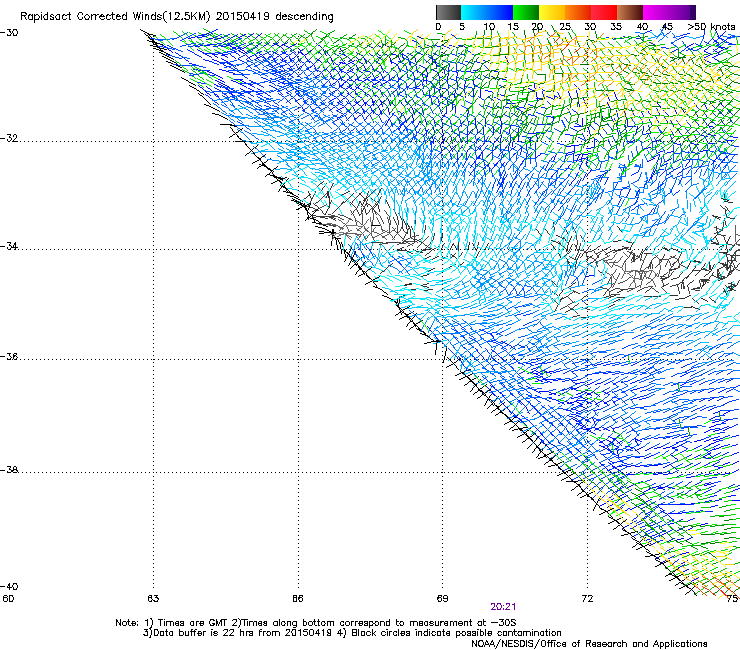Click the '60' longitude axis label

pos(8,599)
